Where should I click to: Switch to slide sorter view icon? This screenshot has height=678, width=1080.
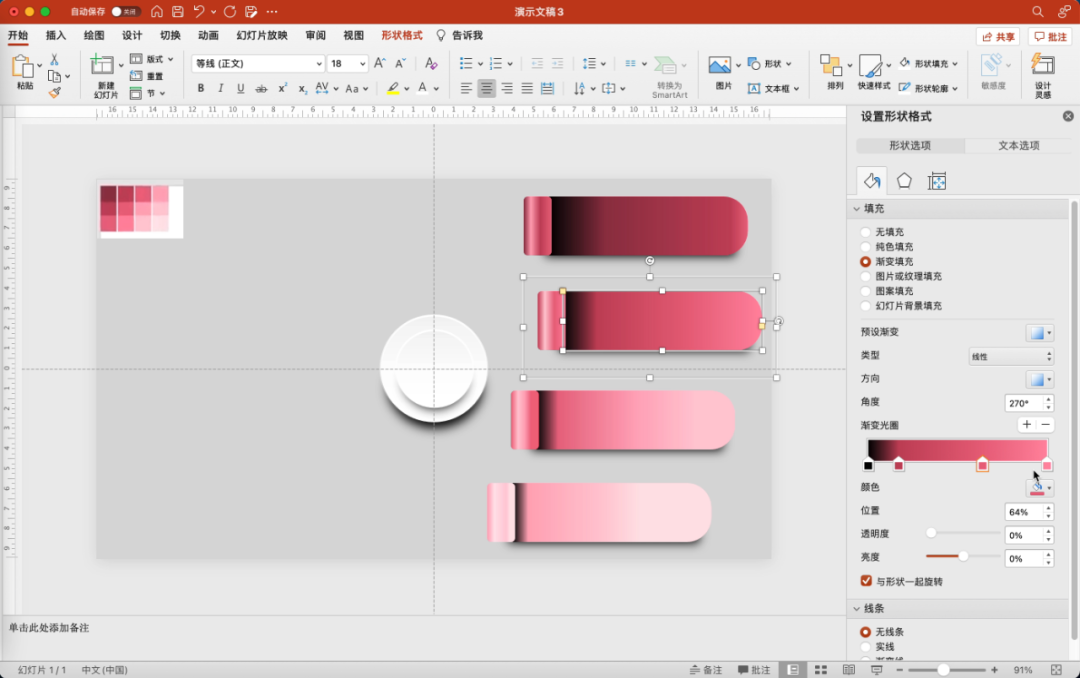tap(820, 670)
